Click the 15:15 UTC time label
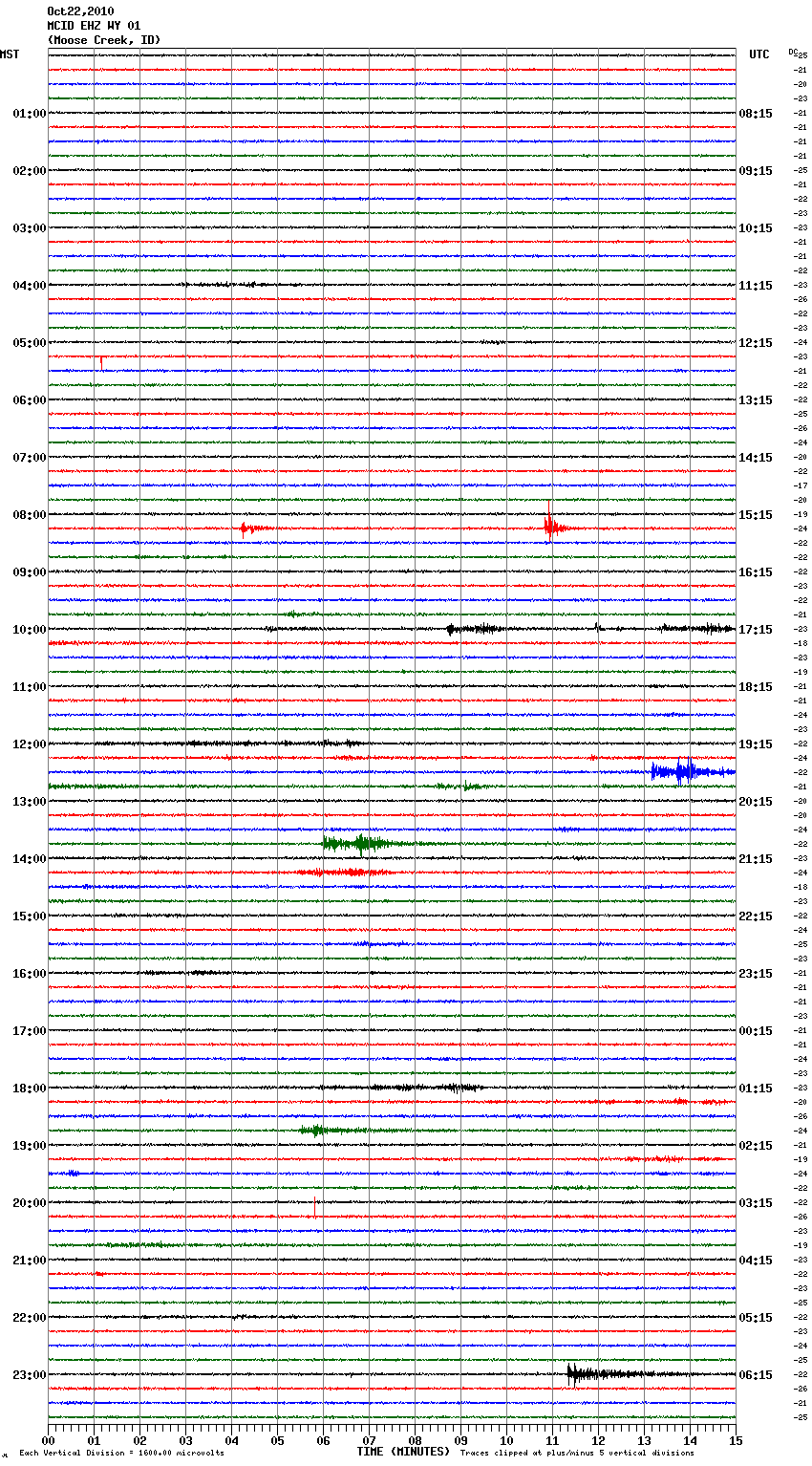812x1466 pixels. click(756, 515)
